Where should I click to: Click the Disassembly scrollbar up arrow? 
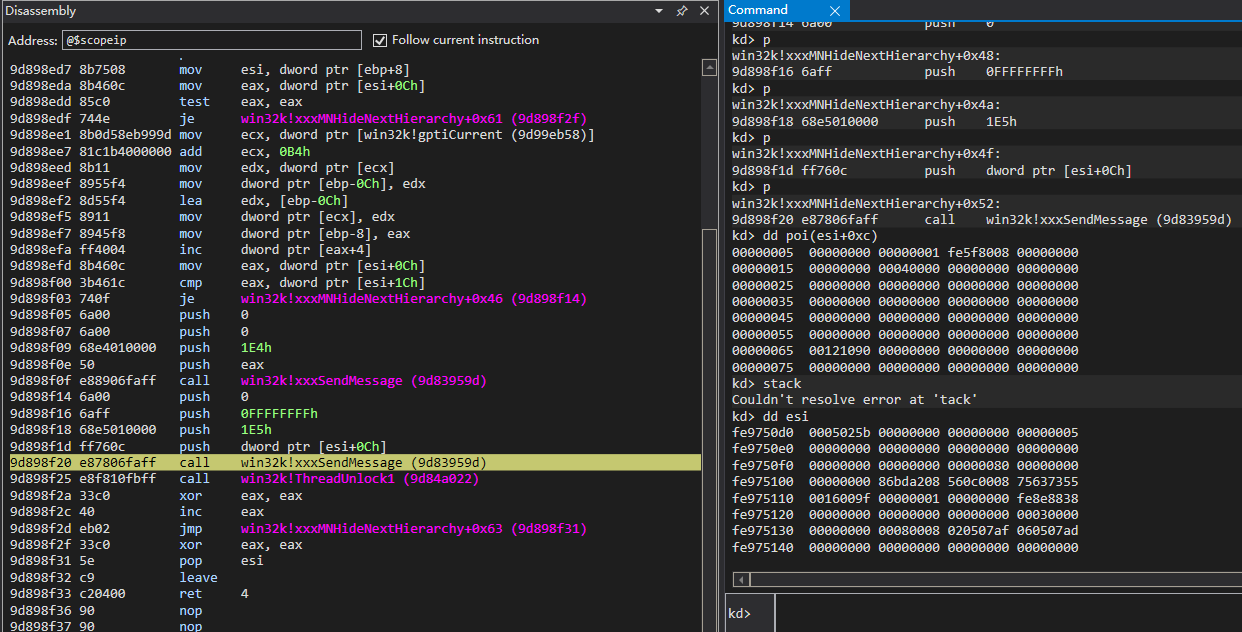pos(709,67)
